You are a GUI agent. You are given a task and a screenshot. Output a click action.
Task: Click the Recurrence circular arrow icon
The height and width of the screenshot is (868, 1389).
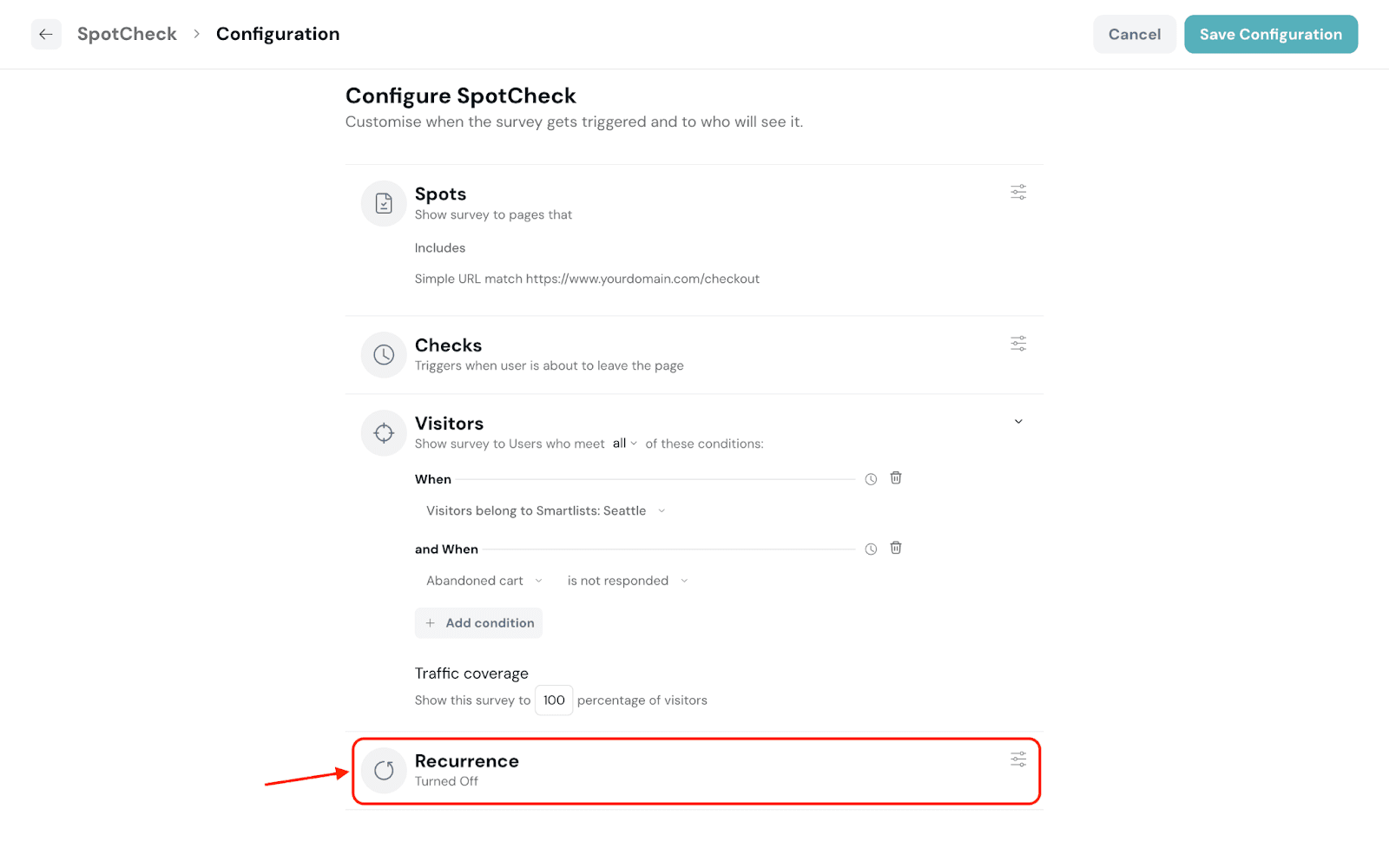point(384,770)
